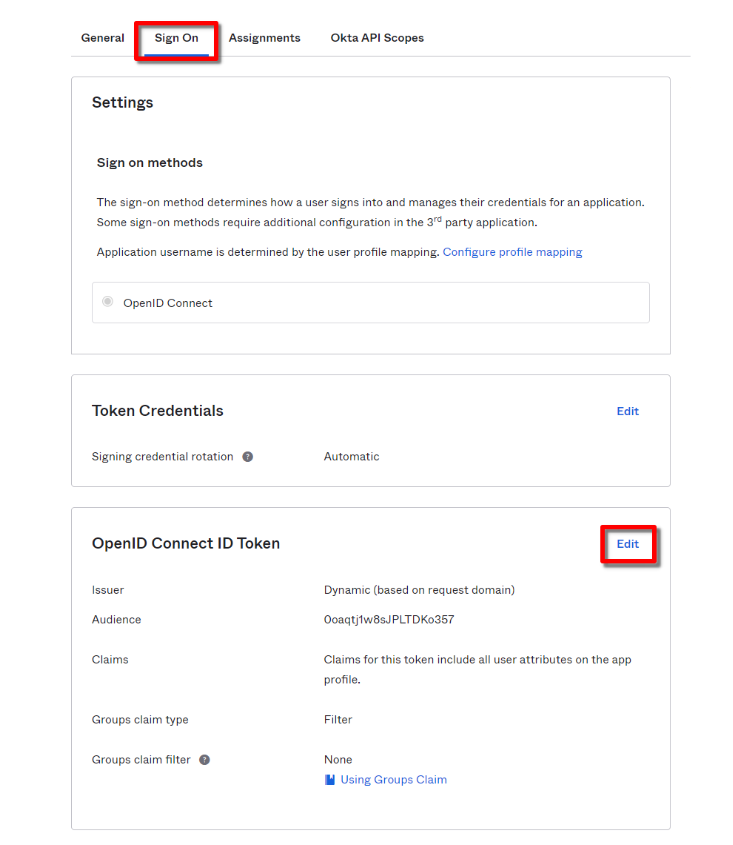Select the OpenID Connect radio button

point(108,302)
